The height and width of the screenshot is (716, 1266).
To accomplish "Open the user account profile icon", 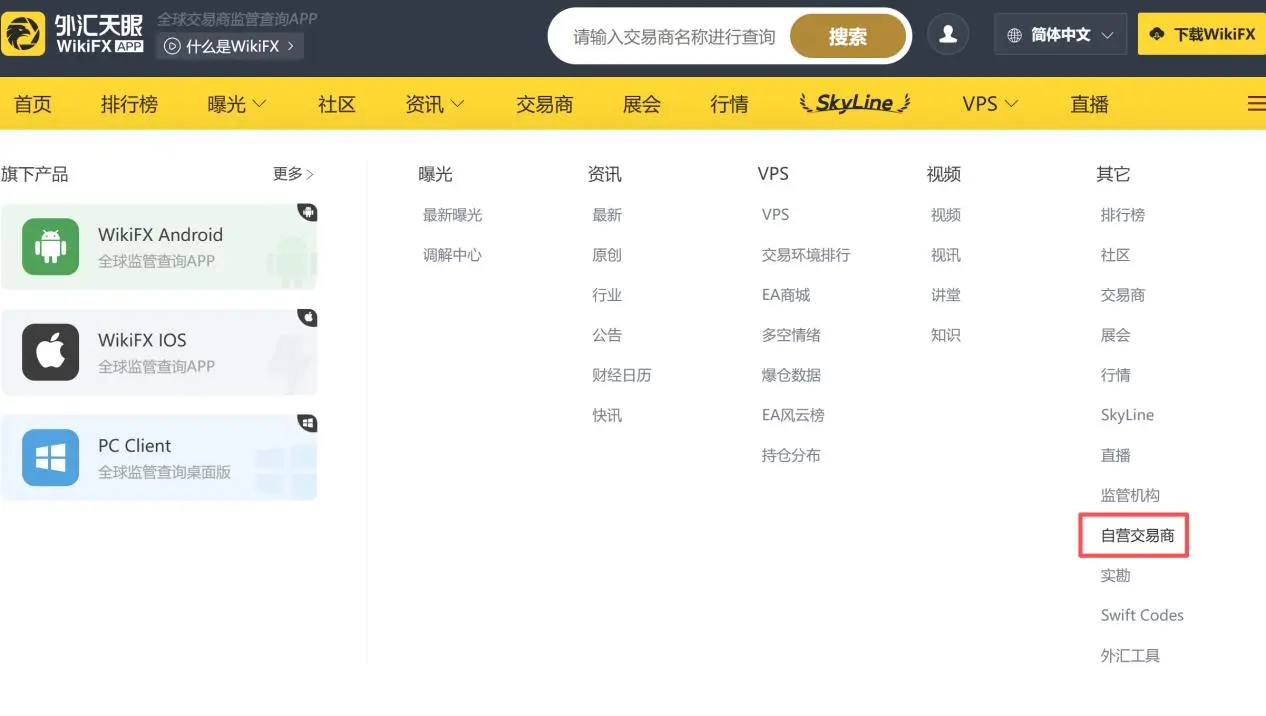I will 948,35.
